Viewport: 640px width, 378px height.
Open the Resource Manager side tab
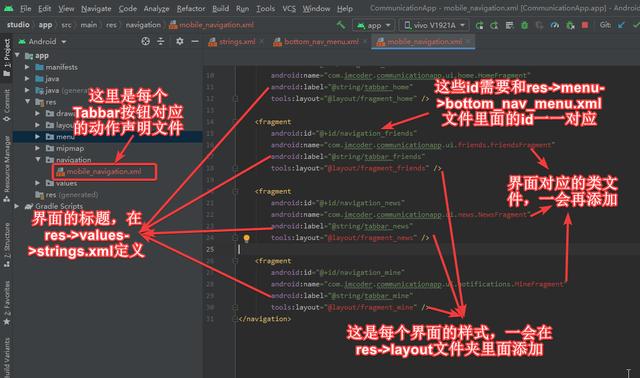pyautogui.click(x=7, y=169)
